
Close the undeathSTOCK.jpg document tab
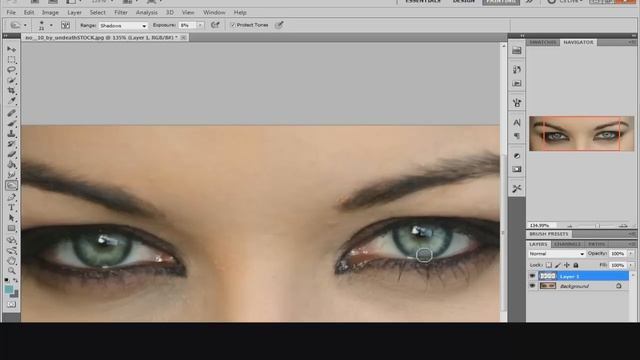click(183, 38)
